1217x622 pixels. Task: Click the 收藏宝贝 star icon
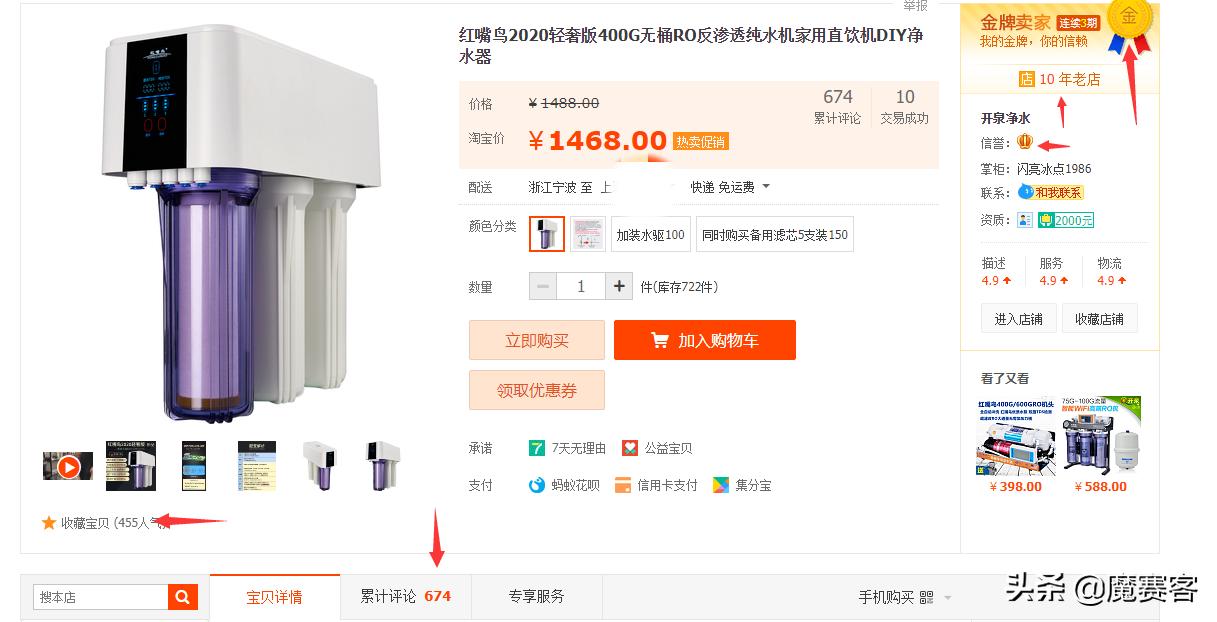49,522
